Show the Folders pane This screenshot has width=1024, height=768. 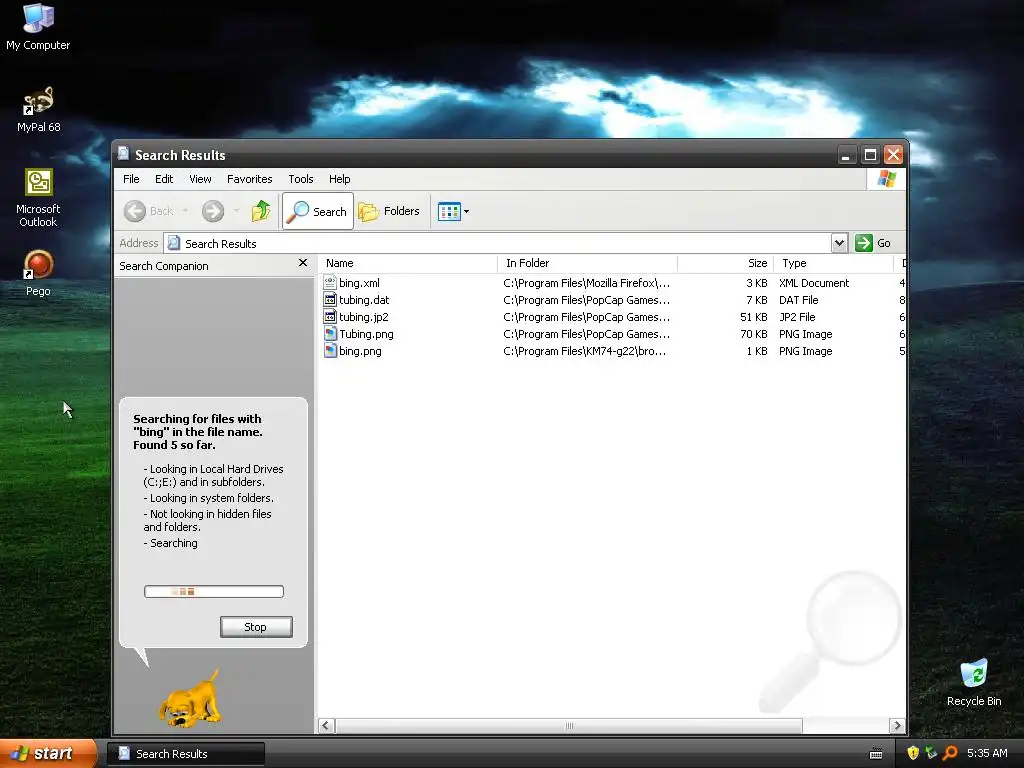click(x=389, y=211)
